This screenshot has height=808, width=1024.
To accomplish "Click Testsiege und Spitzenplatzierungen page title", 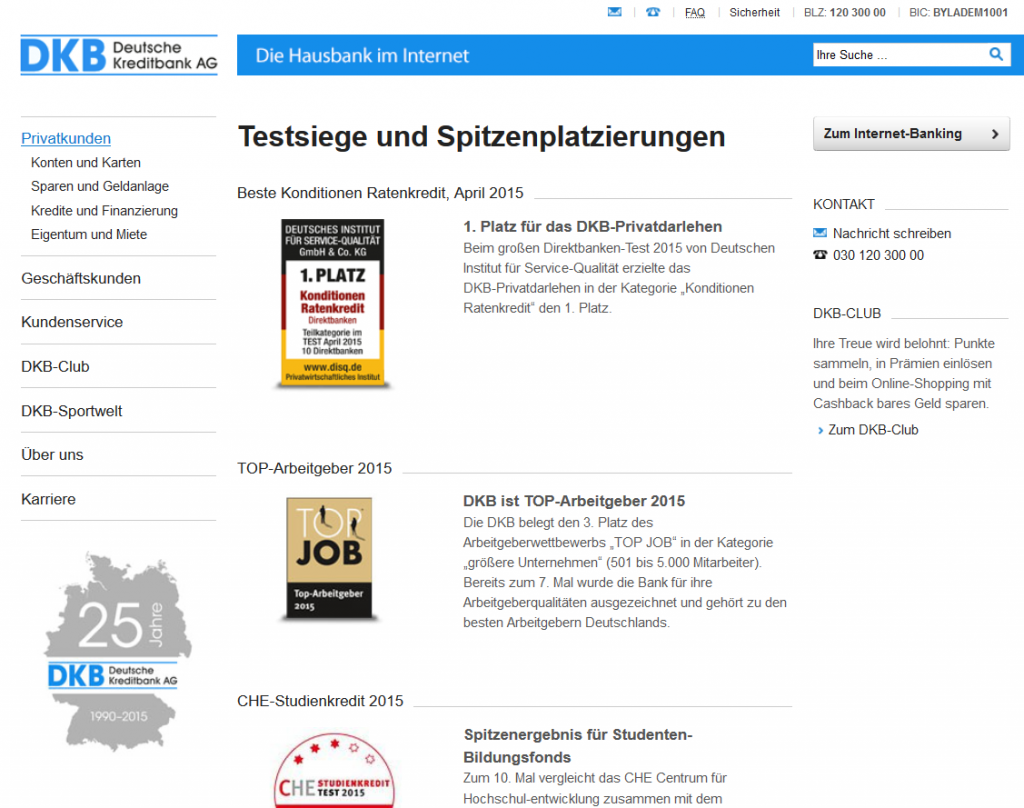I will click(x=481, y=137).
